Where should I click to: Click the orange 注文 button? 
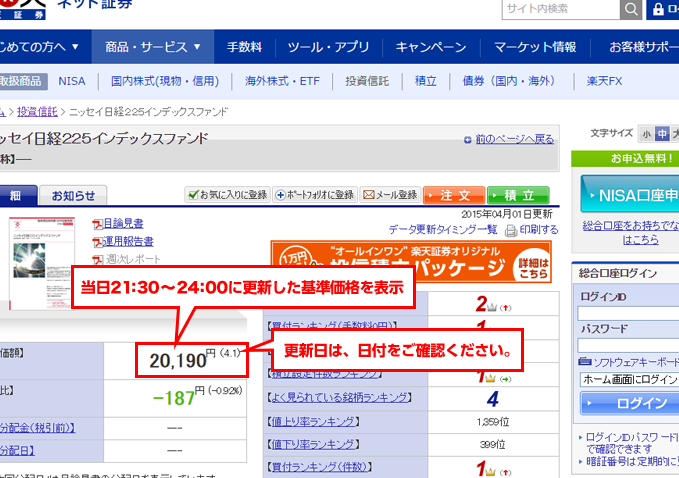tap(454, 195)
